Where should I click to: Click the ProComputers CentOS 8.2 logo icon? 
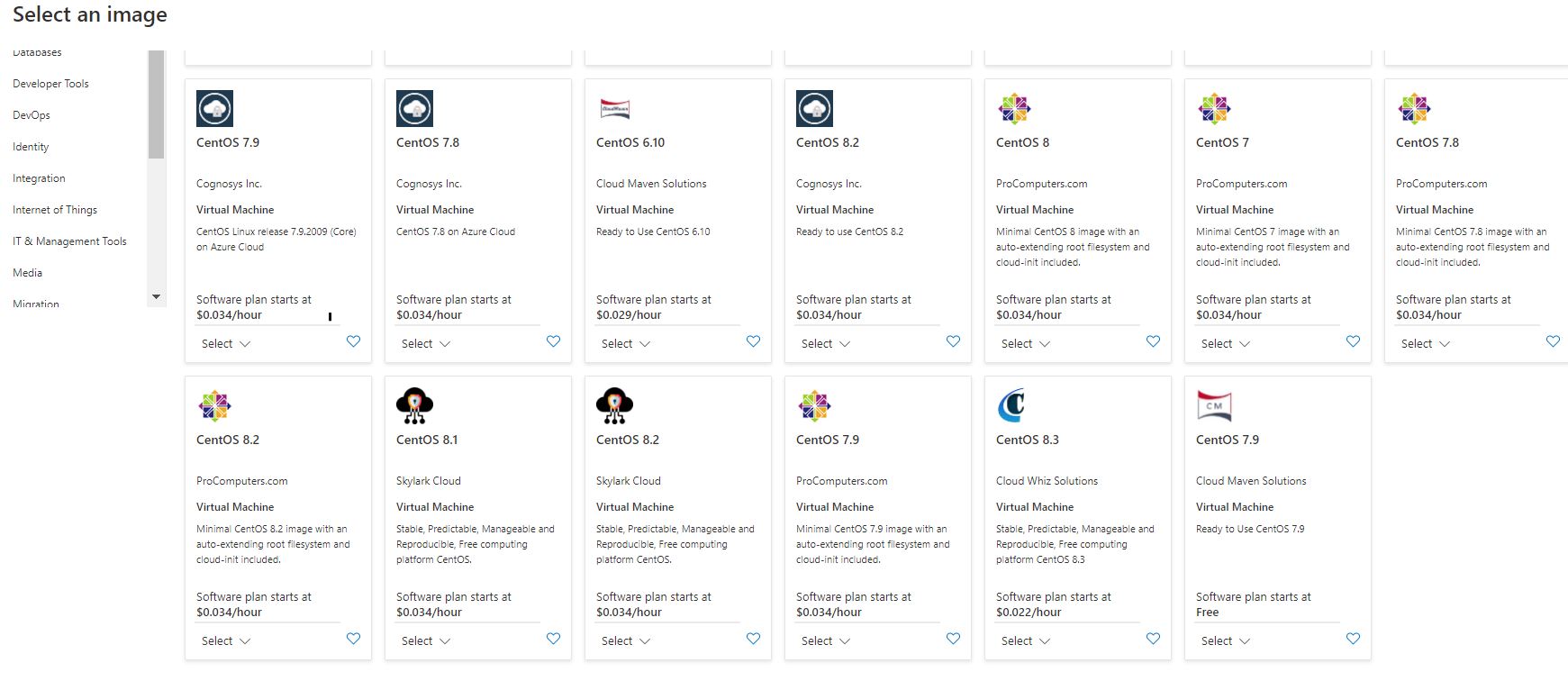(x=214, y=405)
